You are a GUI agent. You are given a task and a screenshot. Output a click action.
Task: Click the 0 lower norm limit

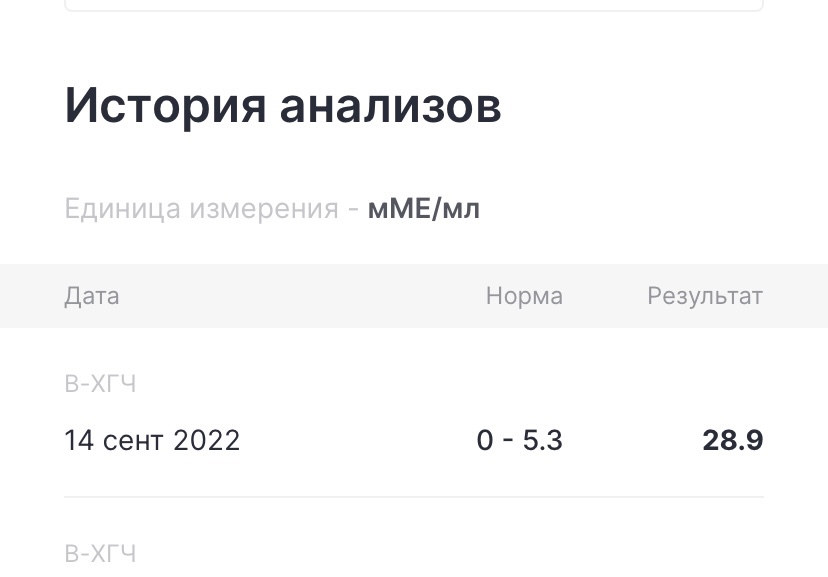(485, 440)
